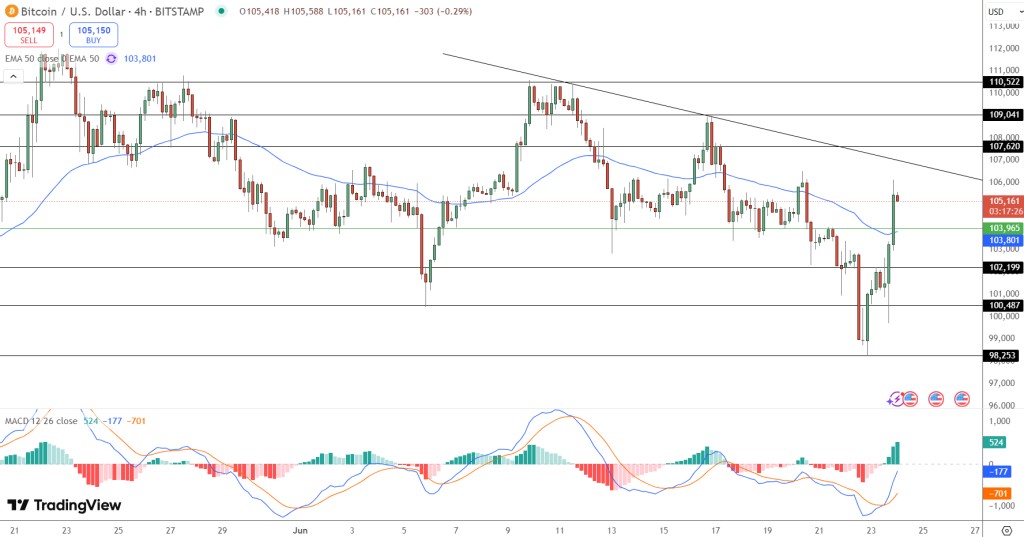The height and width of the screenshot is (537, 1024).
Task: Click the blue 103,801 EMA axis label
Action: (x=1004, y=240)
